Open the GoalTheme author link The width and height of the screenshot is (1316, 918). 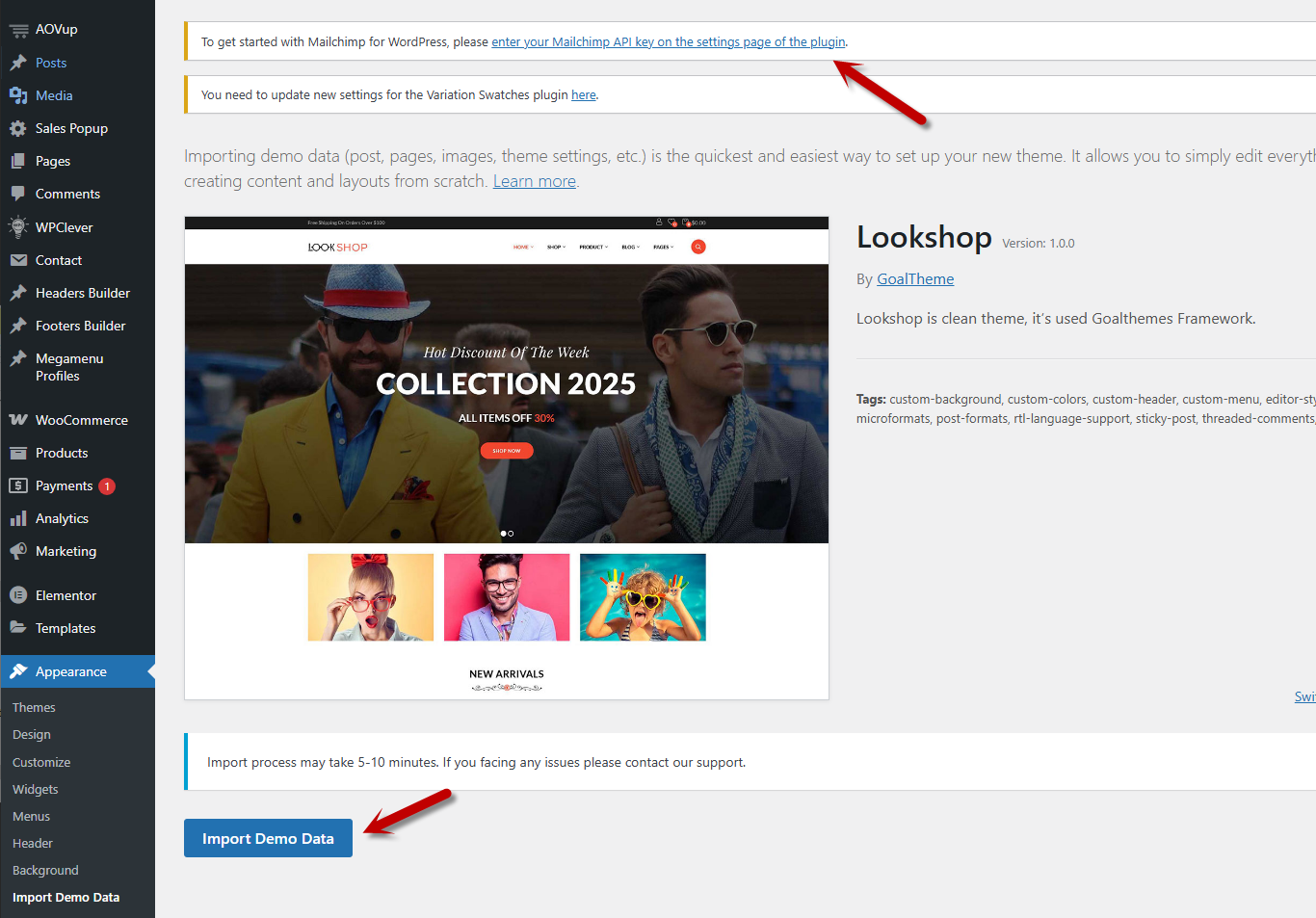pyautogui.click(x=915, y=279)
